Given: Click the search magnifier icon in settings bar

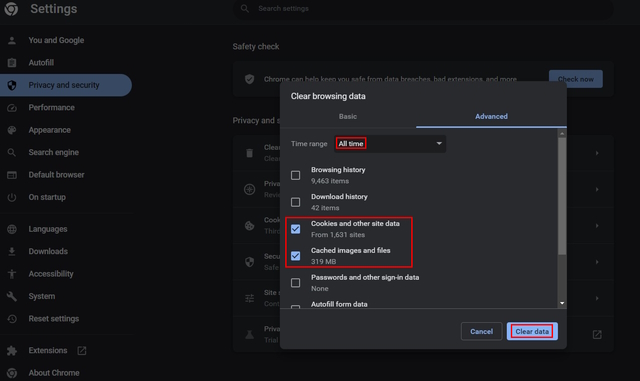Looking at the screenshot, I should [x=244, y=8].
